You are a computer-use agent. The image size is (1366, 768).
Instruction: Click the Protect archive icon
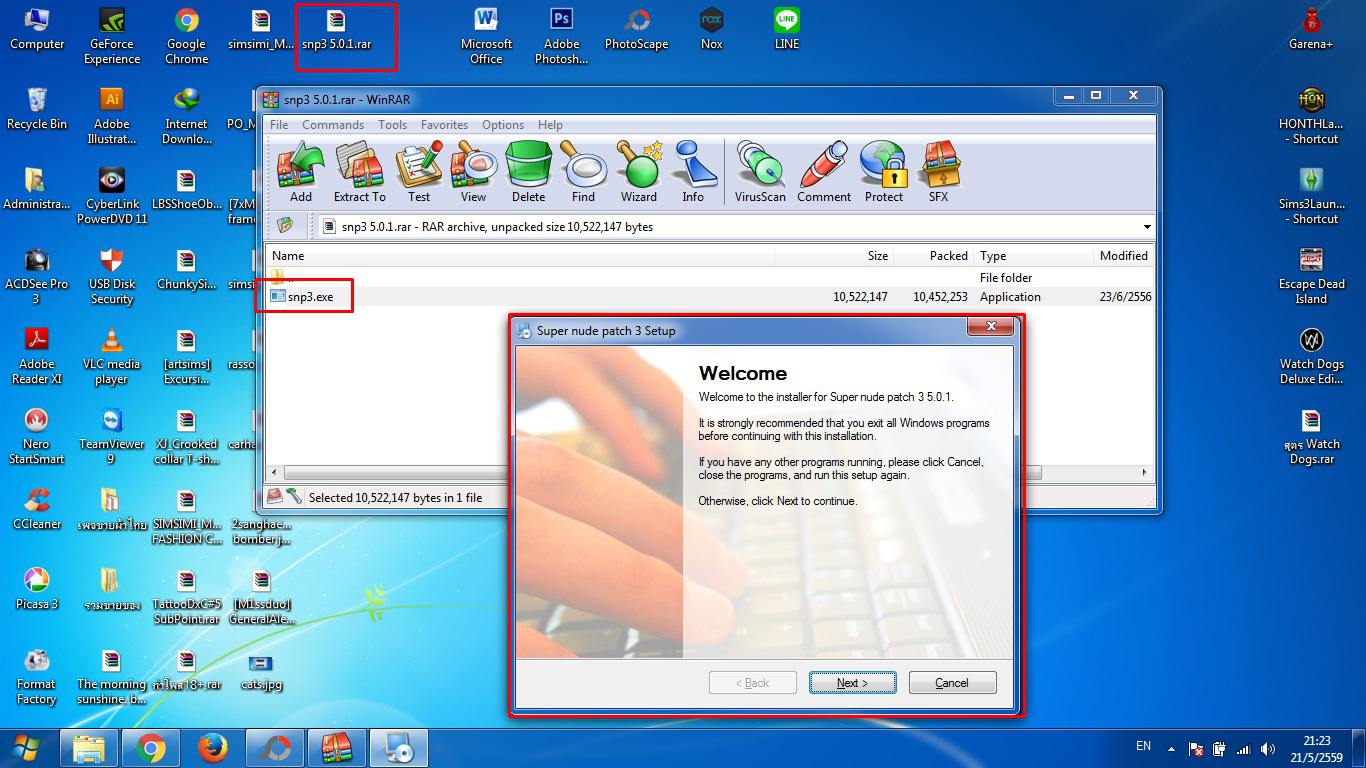coord(883,172)
